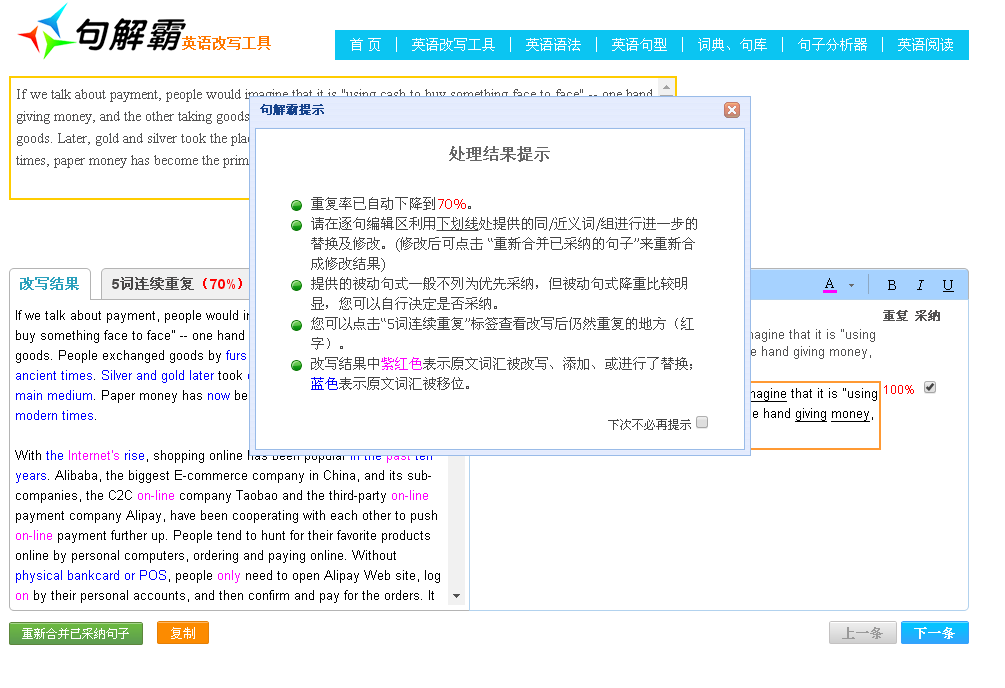Click blue text "modern times" in result
This screenshot has width=1005, height=688.
55,415
